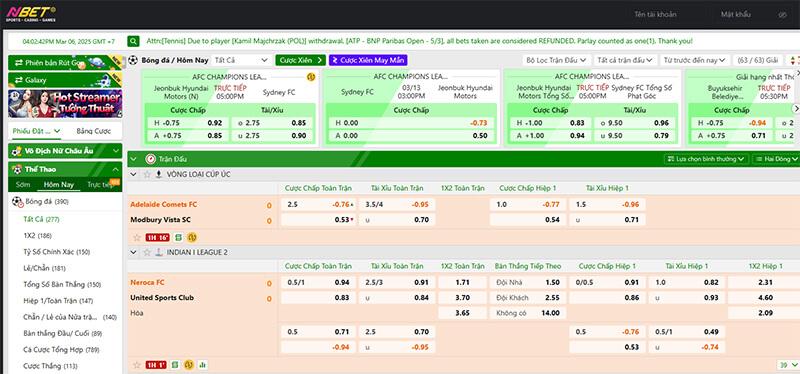Select the Bảng Cược tab

(x=93, y=131)
